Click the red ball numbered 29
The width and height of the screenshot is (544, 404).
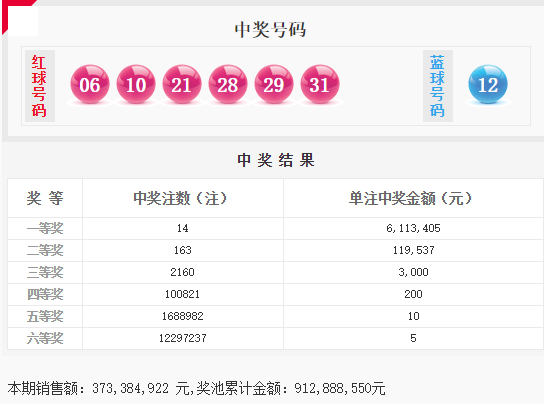click(274, 84)
